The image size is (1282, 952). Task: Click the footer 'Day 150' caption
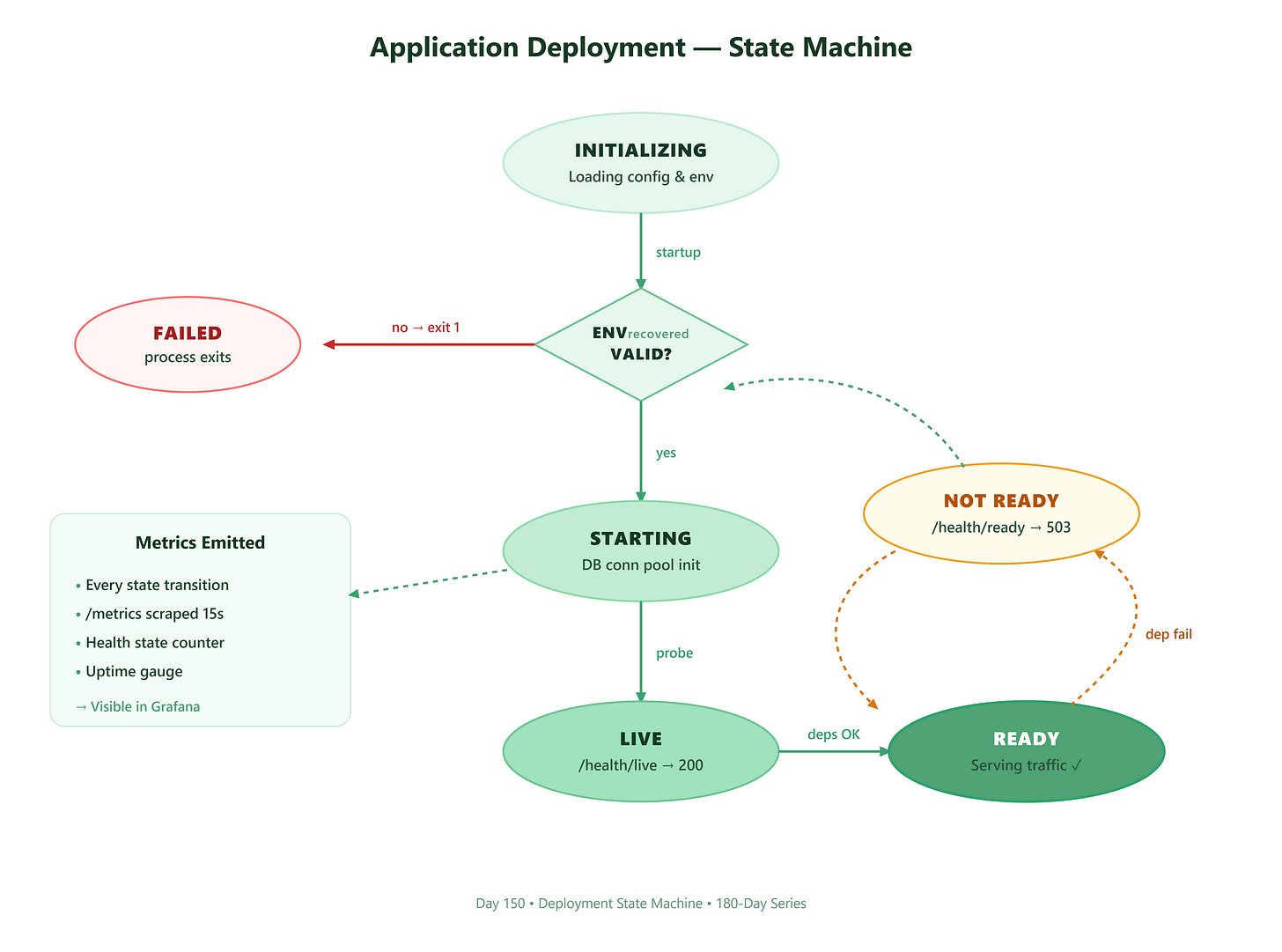pyautogui.click(x=641, y=904)
